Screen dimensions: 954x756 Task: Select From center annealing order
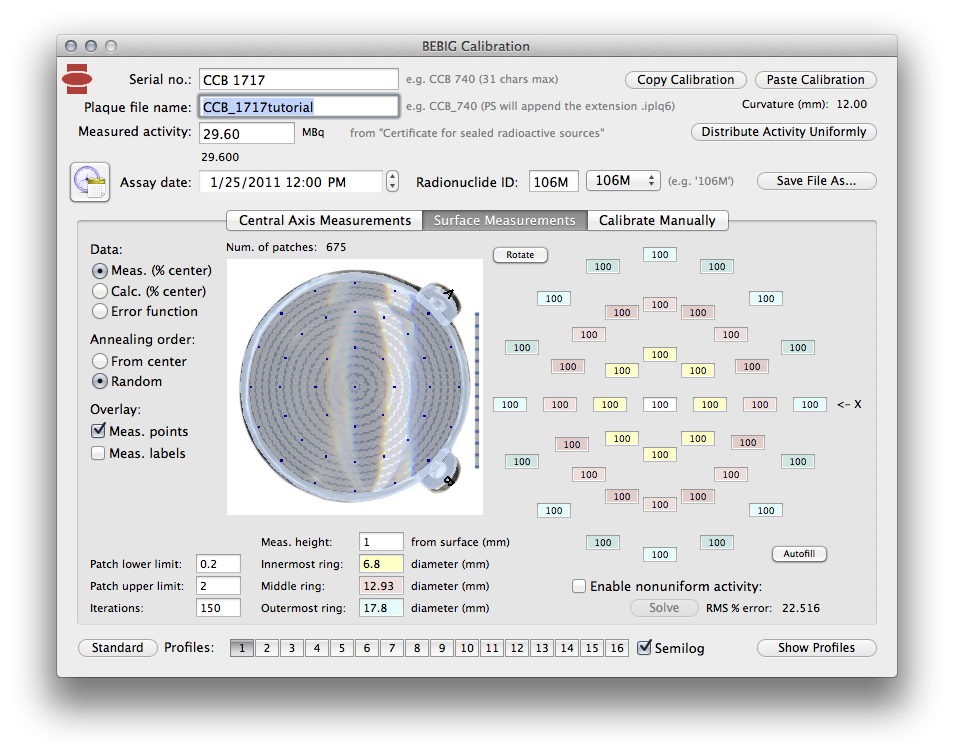(100, 361)
